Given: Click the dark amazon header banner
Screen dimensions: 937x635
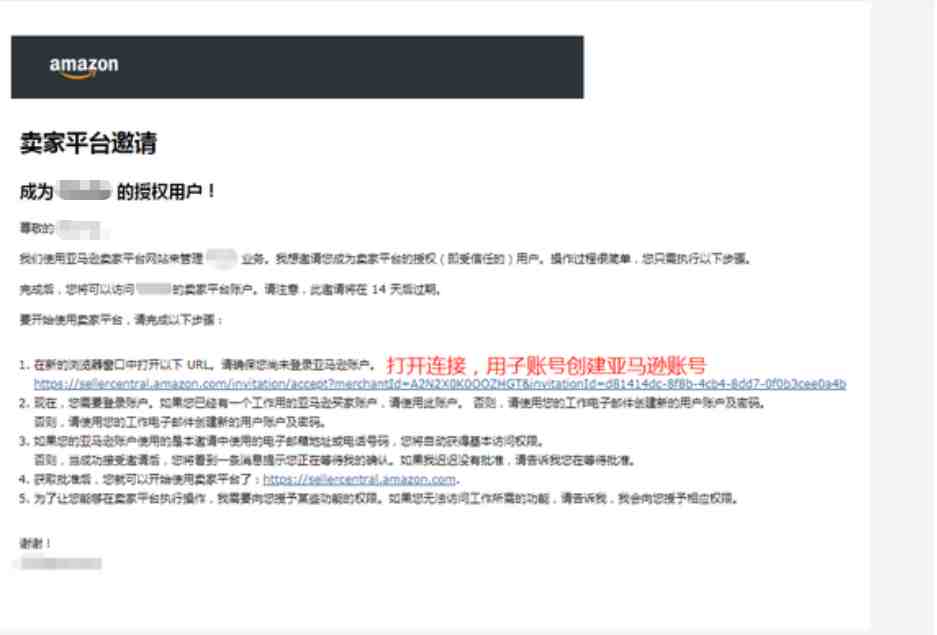Looking at the screenshot, I should point(297,67).
